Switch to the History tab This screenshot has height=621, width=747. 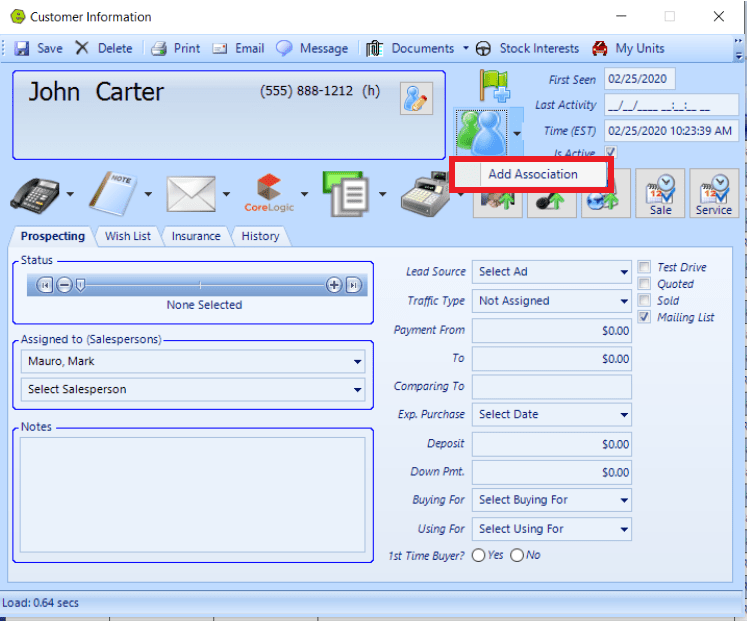(260, 236)
